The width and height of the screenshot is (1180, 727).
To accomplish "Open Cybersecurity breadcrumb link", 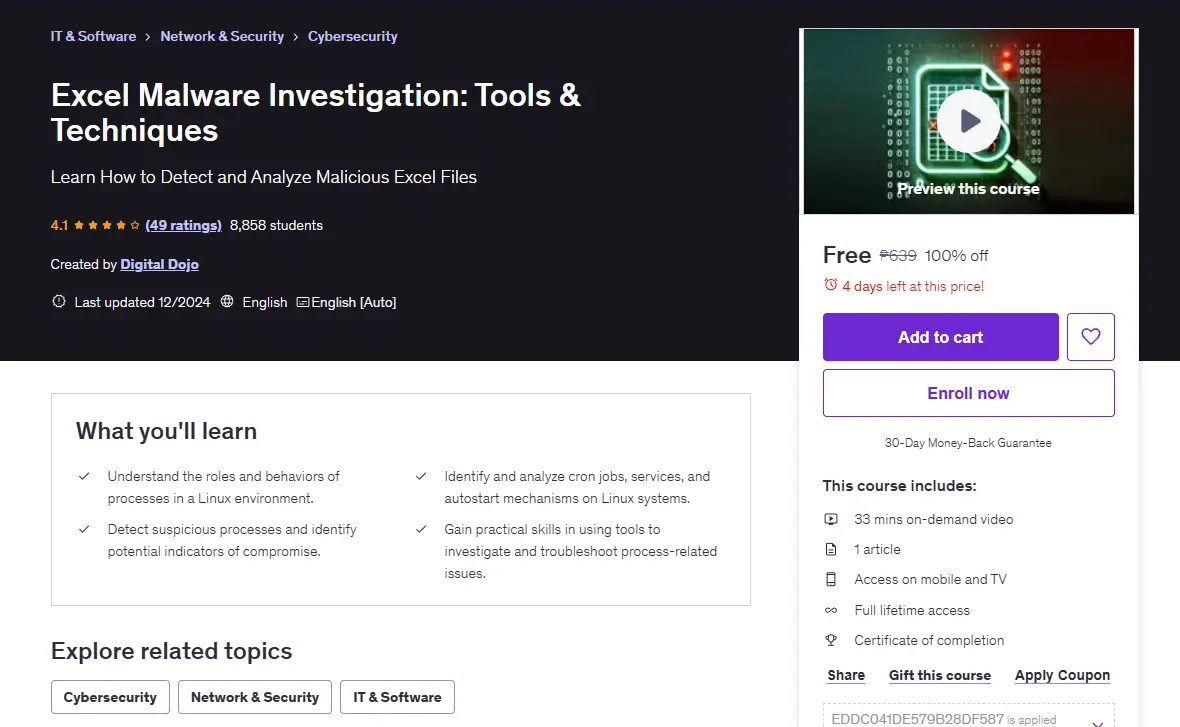I will [x=352, y=36].
